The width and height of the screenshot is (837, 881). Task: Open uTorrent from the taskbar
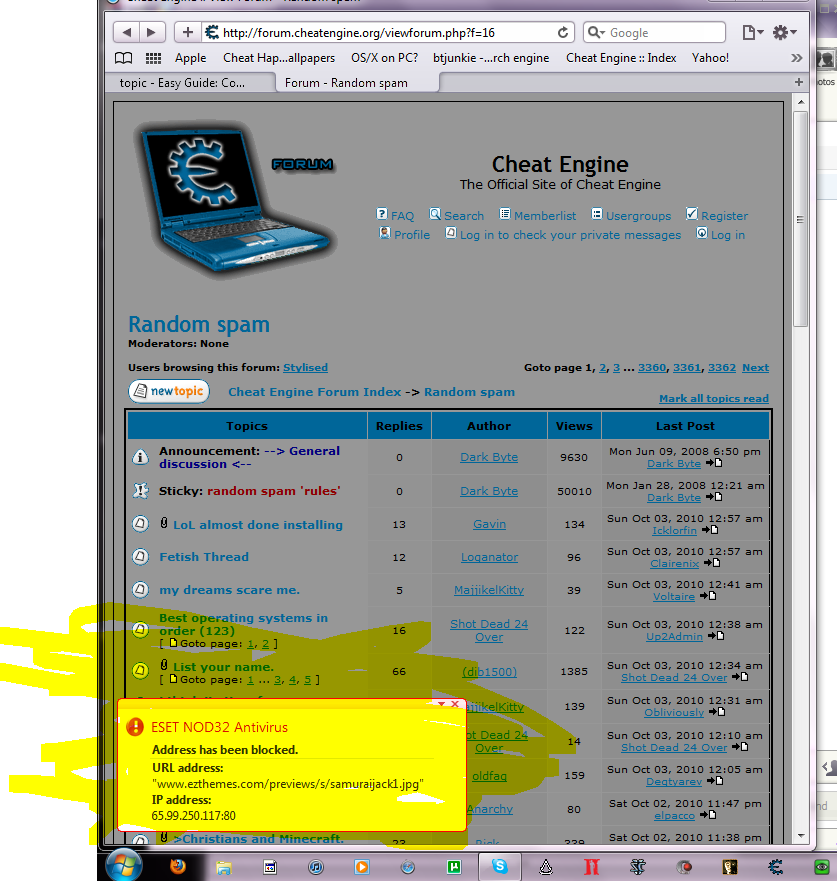pos(454,867)
